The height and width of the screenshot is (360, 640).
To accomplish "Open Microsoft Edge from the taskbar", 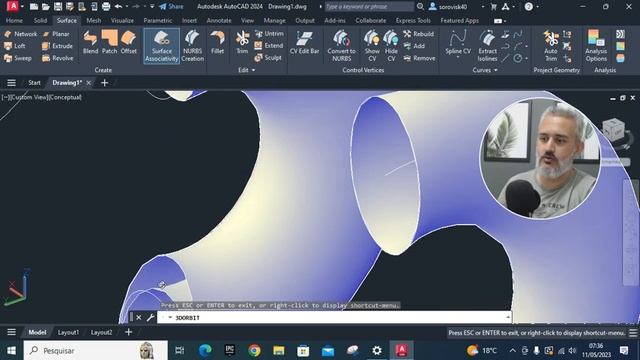I will pyautogui.click(x=205, y=350).
